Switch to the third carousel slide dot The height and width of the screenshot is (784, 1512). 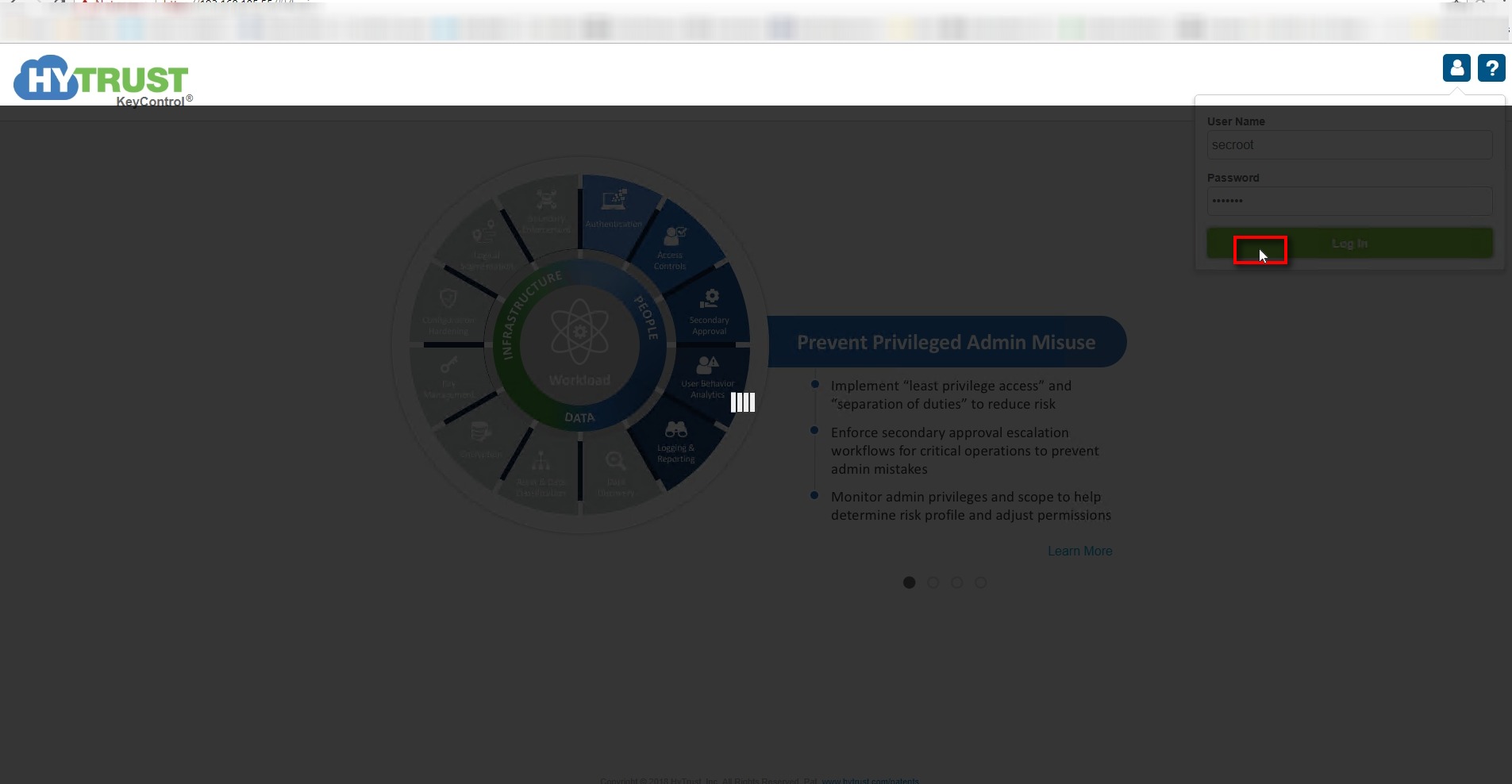[x=957, y=582]
